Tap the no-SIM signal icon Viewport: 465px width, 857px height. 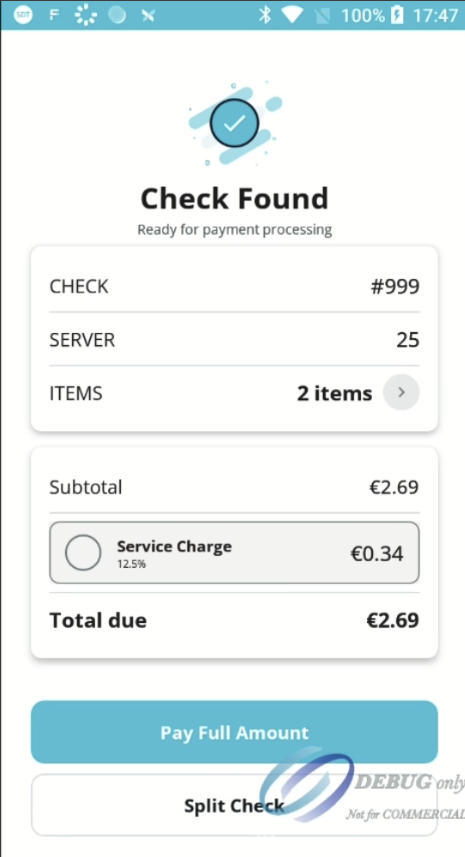(323, 15)
